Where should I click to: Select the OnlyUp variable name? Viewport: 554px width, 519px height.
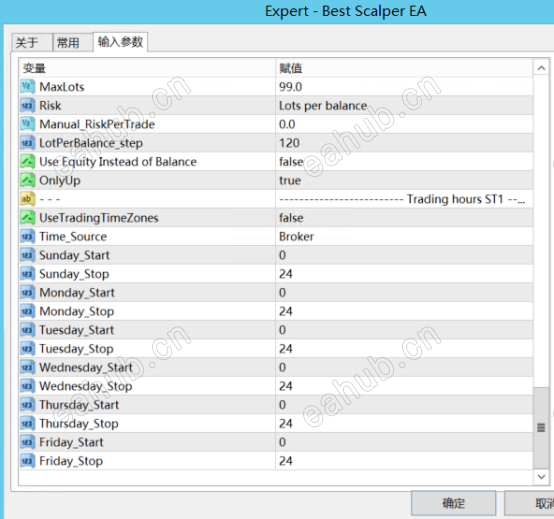coord(60,181)
